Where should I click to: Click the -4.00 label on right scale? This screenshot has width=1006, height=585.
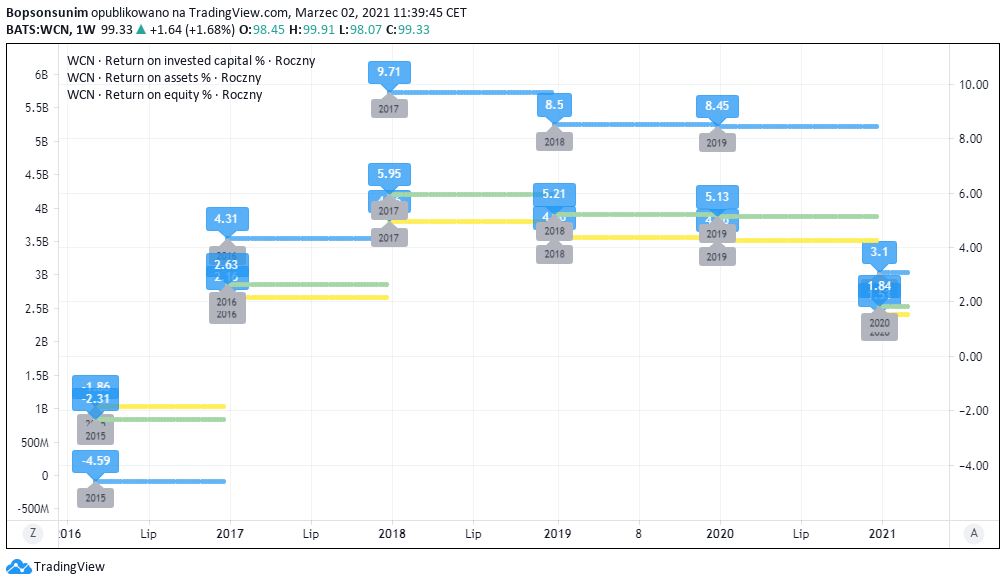[x=973, y=466]
